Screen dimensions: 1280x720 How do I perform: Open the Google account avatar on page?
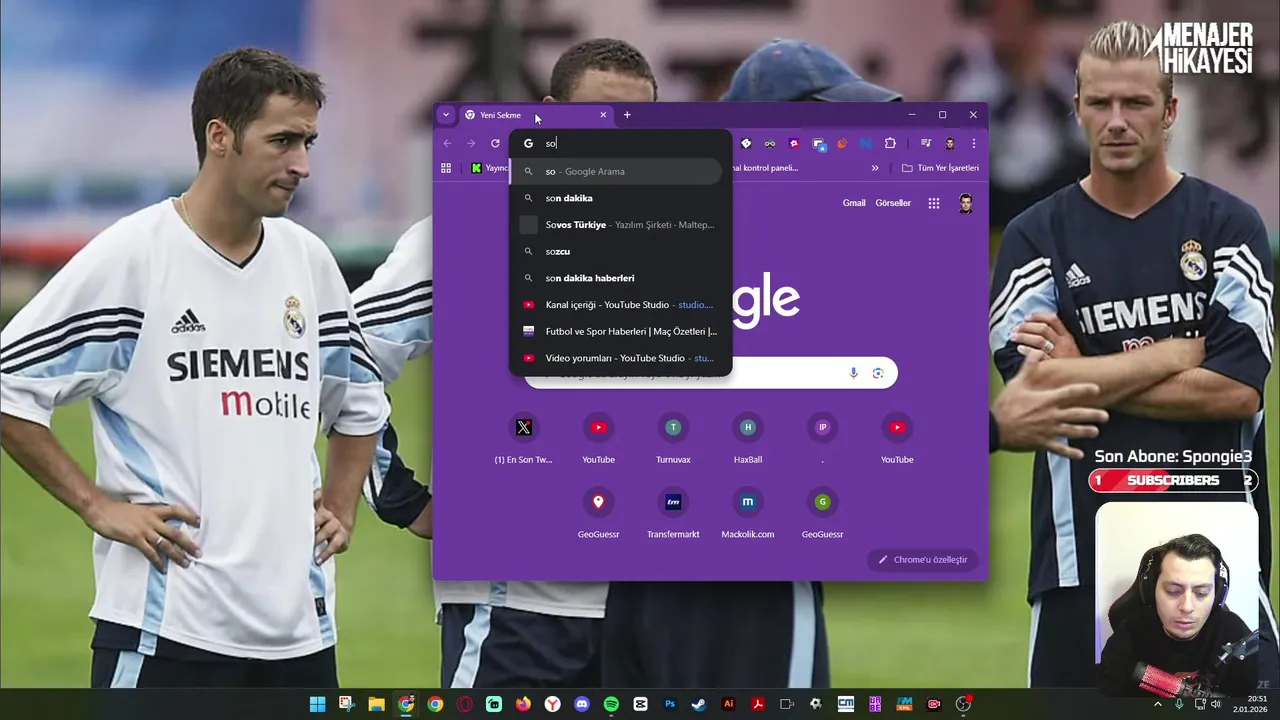966,203
